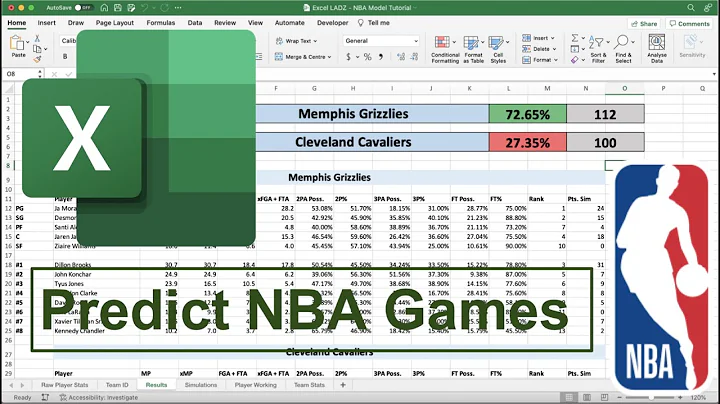This screenshot has width=720, height=404.
Task: Expand the formula bar chevron
Action: pos(714,73)
